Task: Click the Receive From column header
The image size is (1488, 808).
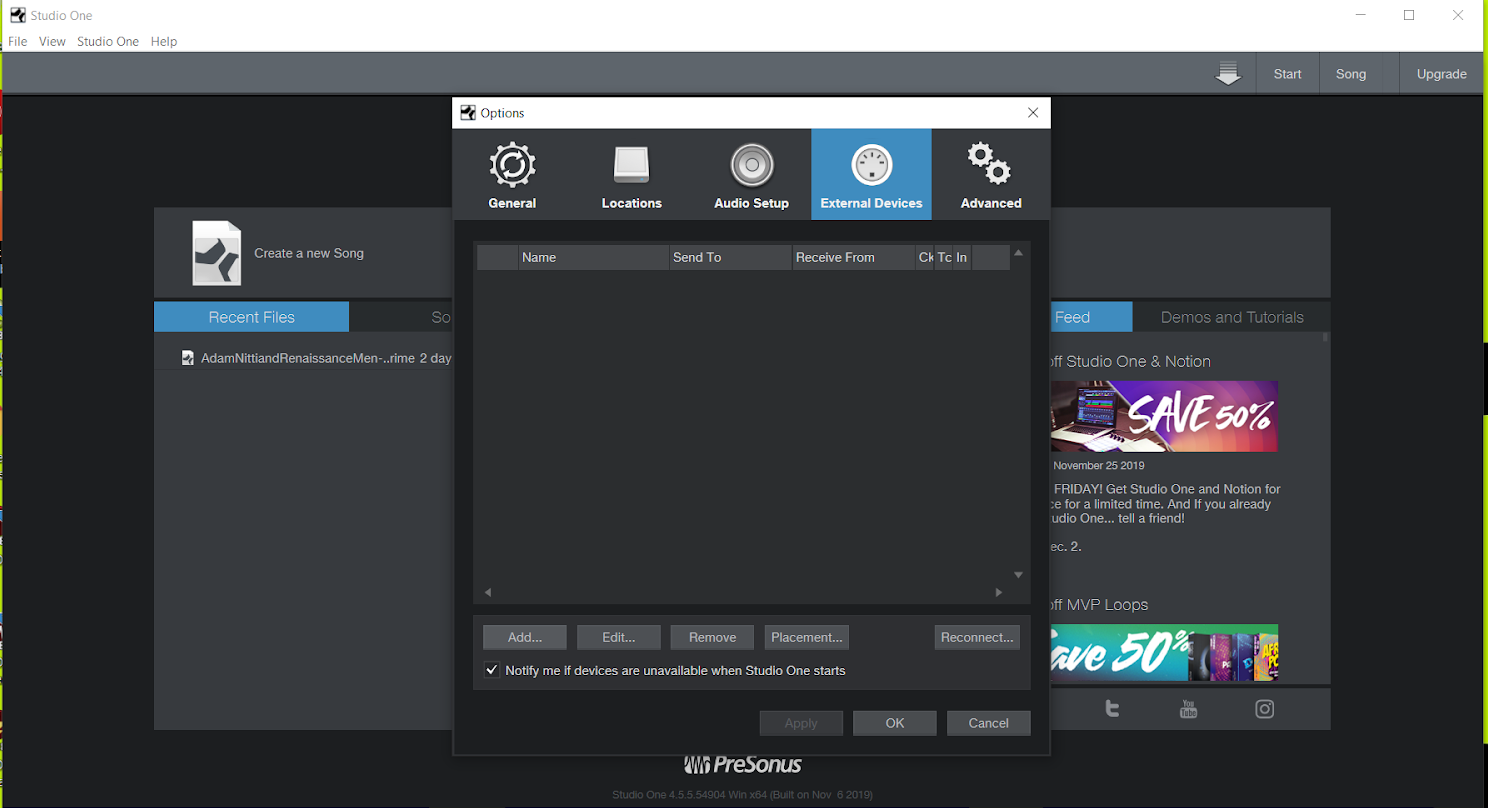Action: [853, 257]
